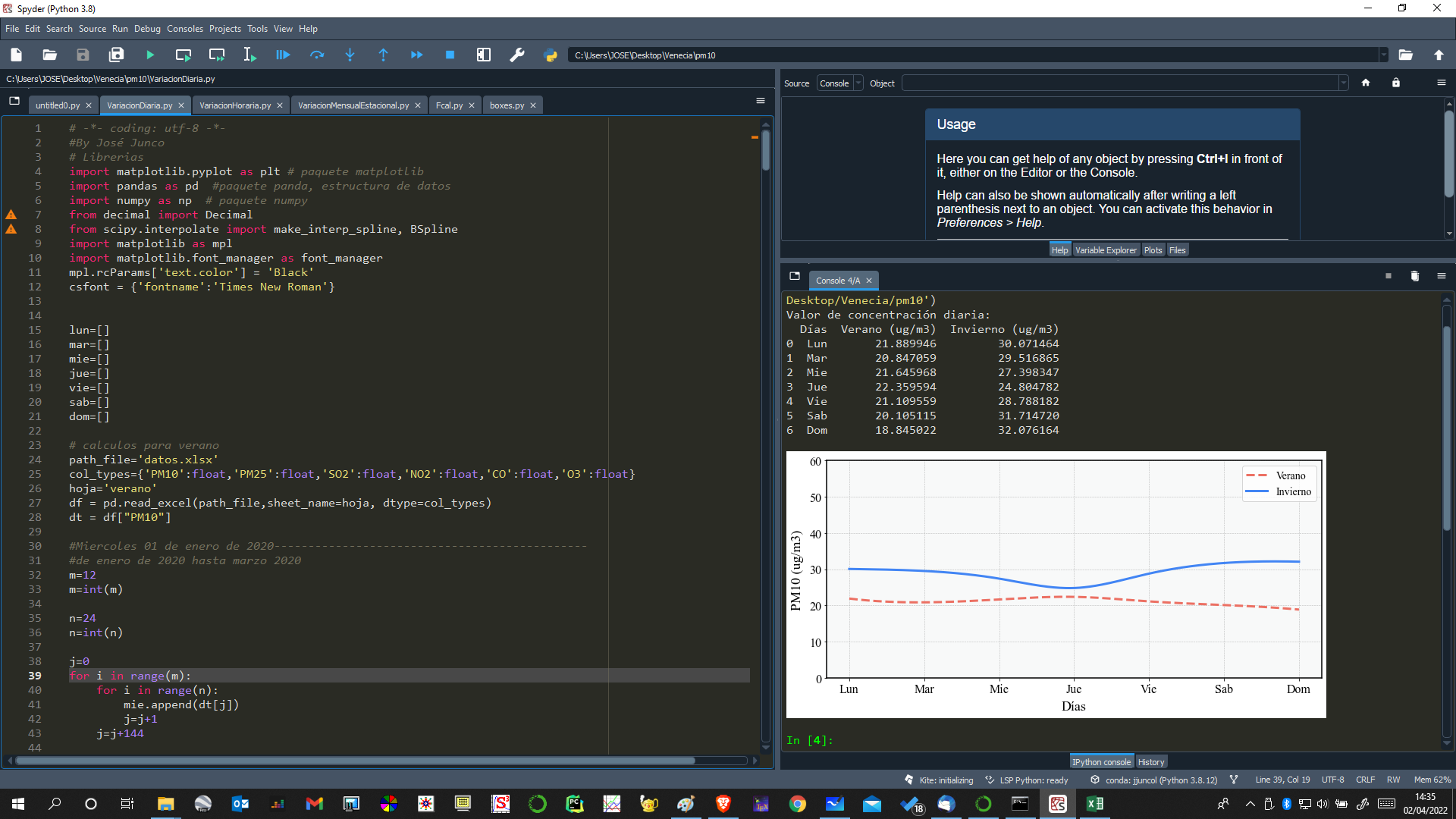Step into the current debug line

point(350,55)
